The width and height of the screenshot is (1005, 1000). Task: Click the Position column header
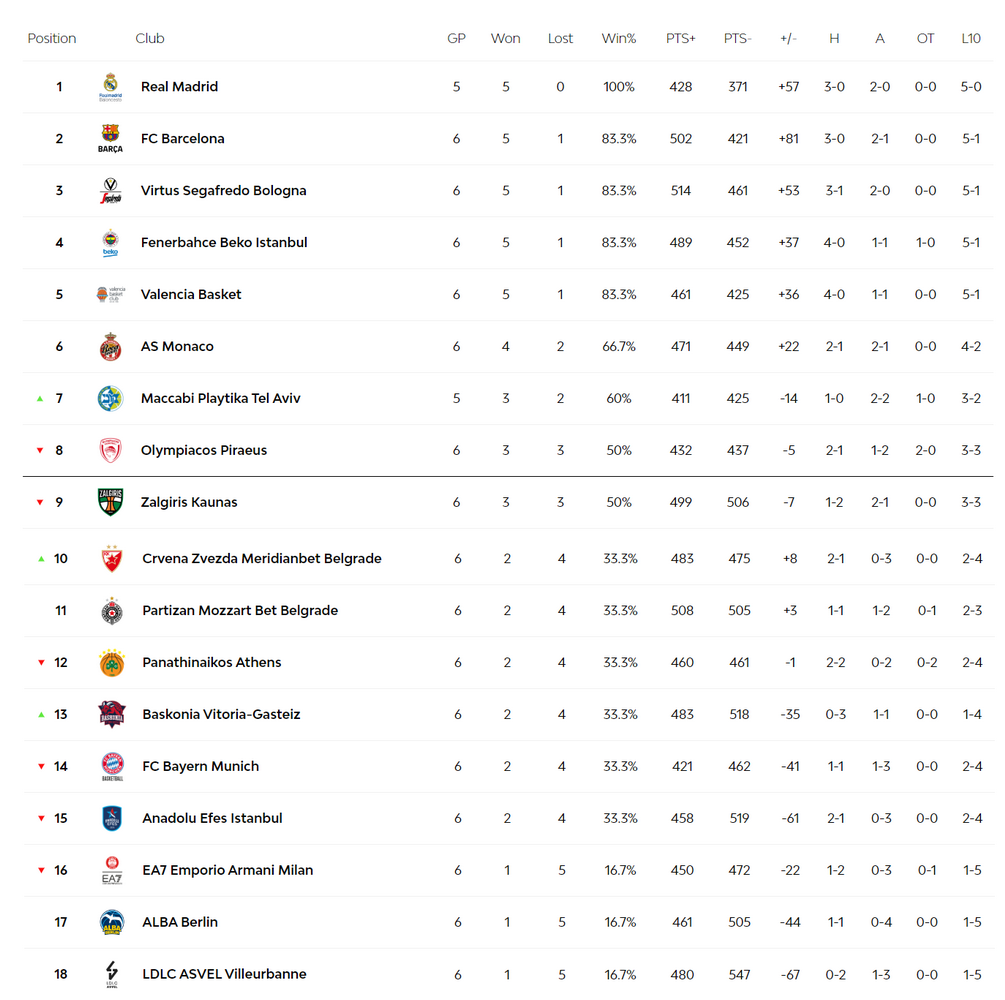[52, 38]
